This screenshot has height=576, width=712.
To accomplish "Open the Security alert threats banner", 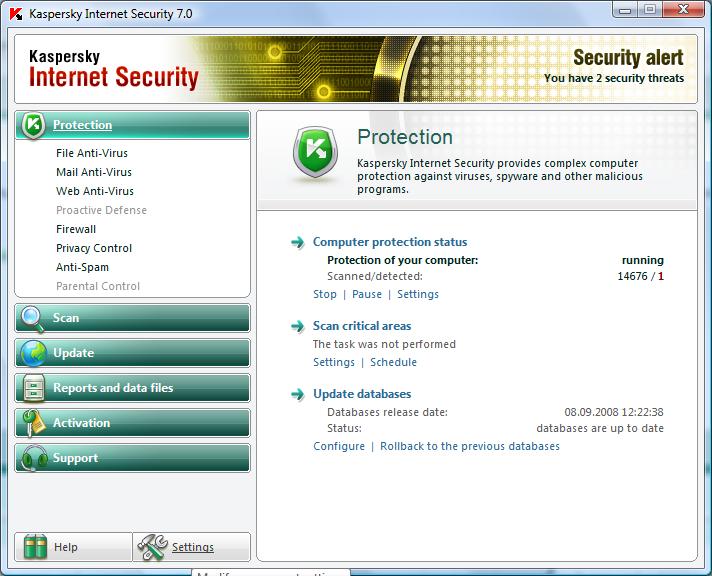I will [x=614, y=67].
